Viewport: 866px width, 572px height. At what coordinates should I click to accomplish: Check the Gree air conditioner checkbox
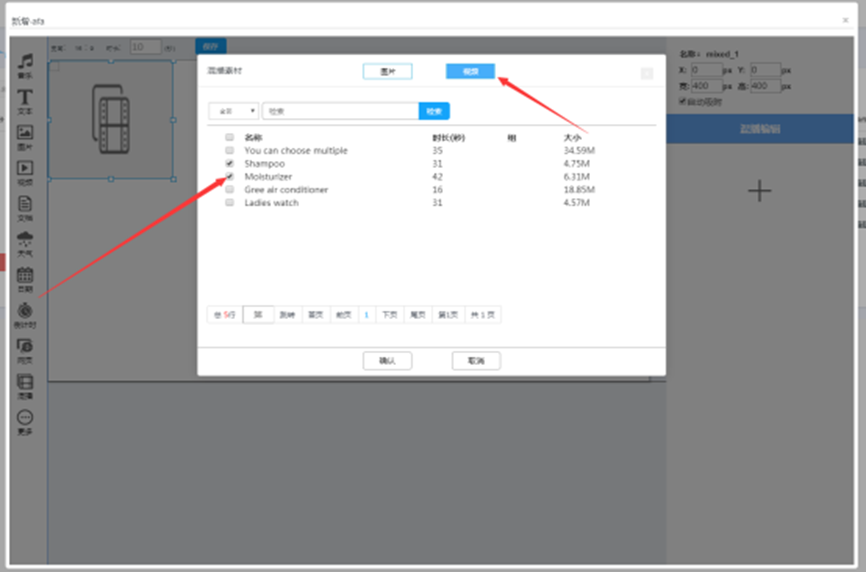pyautogui.click(x=230, y=189)
